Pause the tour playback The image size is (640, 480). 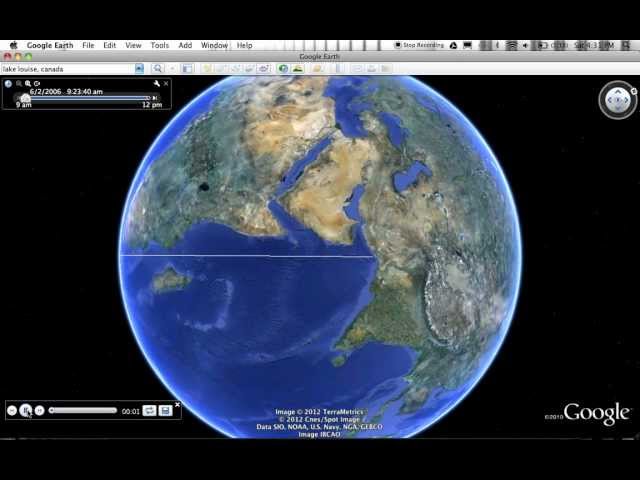pos(26,410)
